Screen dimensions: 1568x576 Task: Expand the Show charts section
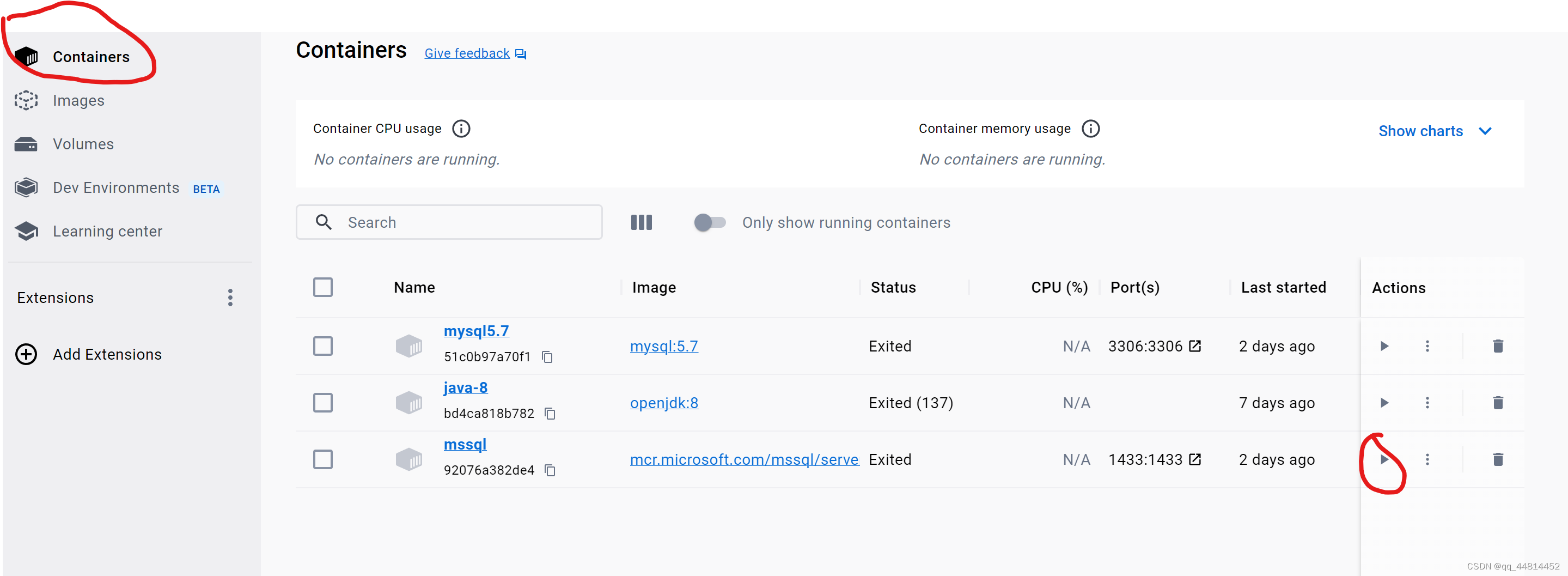tap(1435, 131)
